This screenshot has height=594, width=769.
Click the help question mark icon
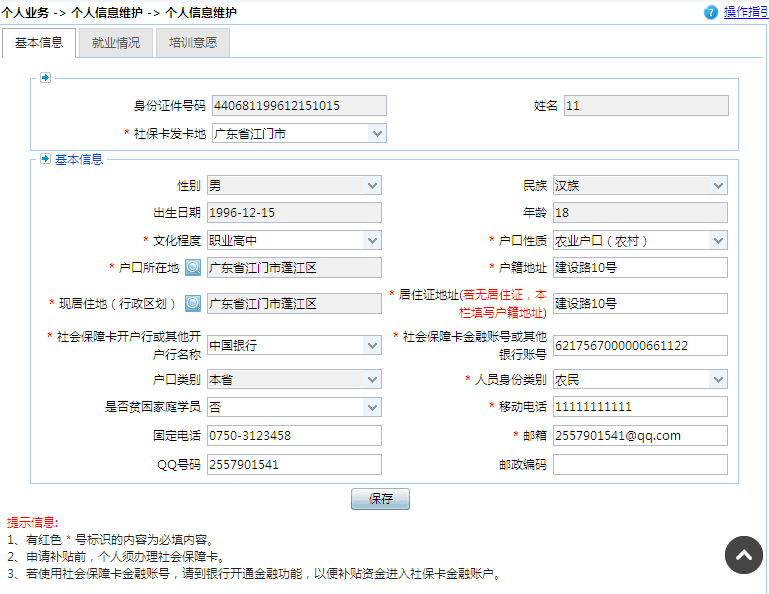click(x=711, y=12)
